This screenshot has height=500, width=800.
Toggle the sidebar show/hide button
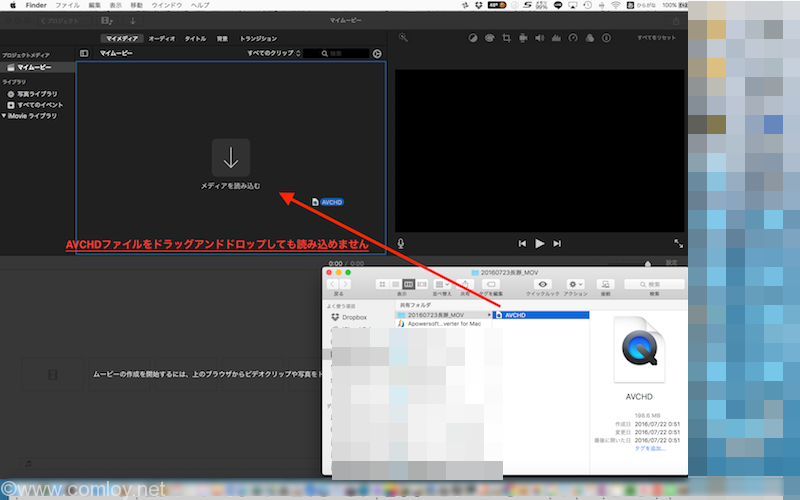84,53
